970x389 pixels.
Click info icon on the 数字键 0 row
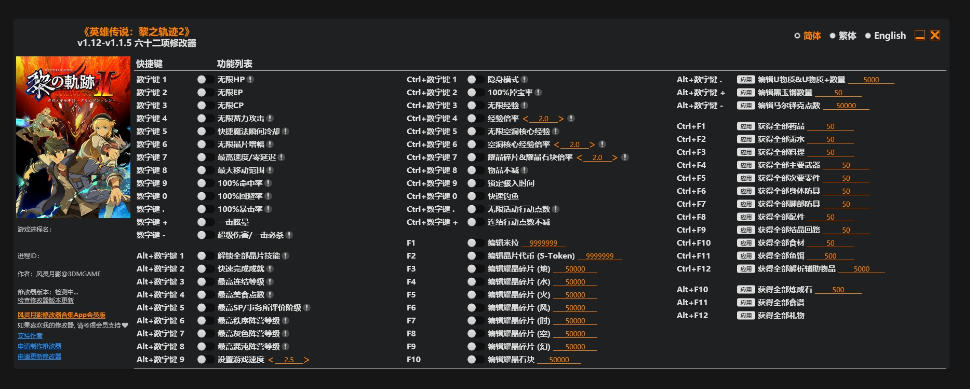pyautogui.click(x=268, y=197)
